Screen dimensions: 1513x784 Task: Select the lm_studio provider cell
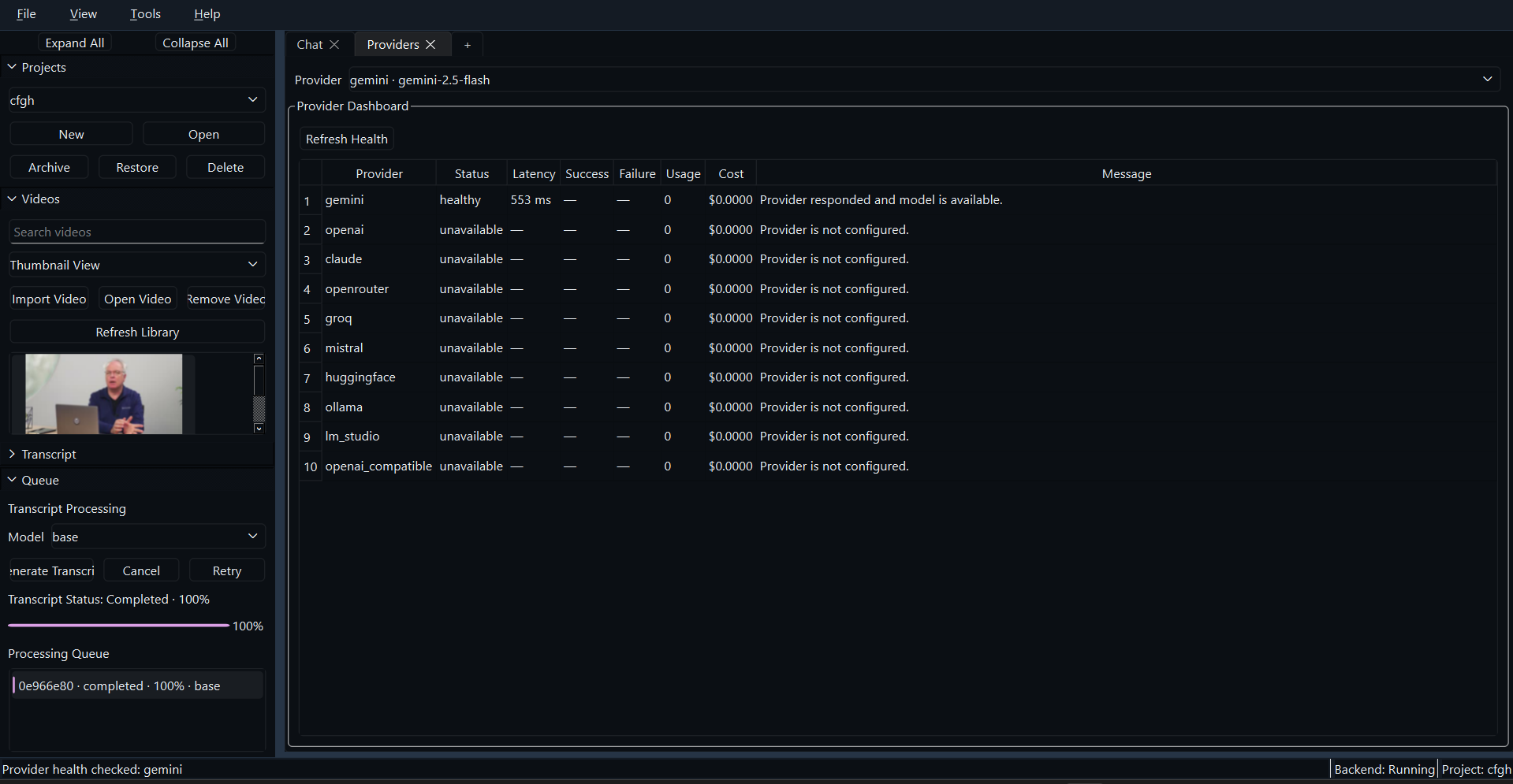tap(379, 437)
